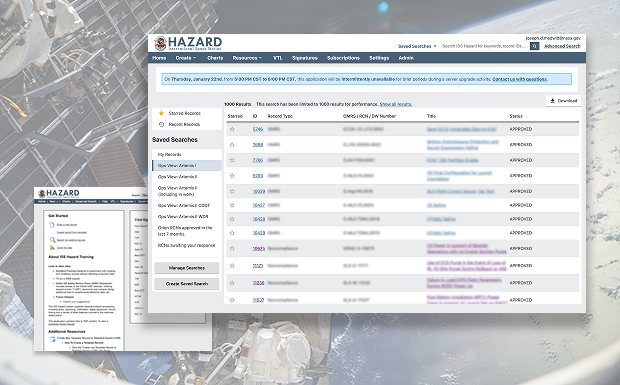Click the HAZARD logo in back window
This screenshot has height=385, width=620.
[59, 193]
